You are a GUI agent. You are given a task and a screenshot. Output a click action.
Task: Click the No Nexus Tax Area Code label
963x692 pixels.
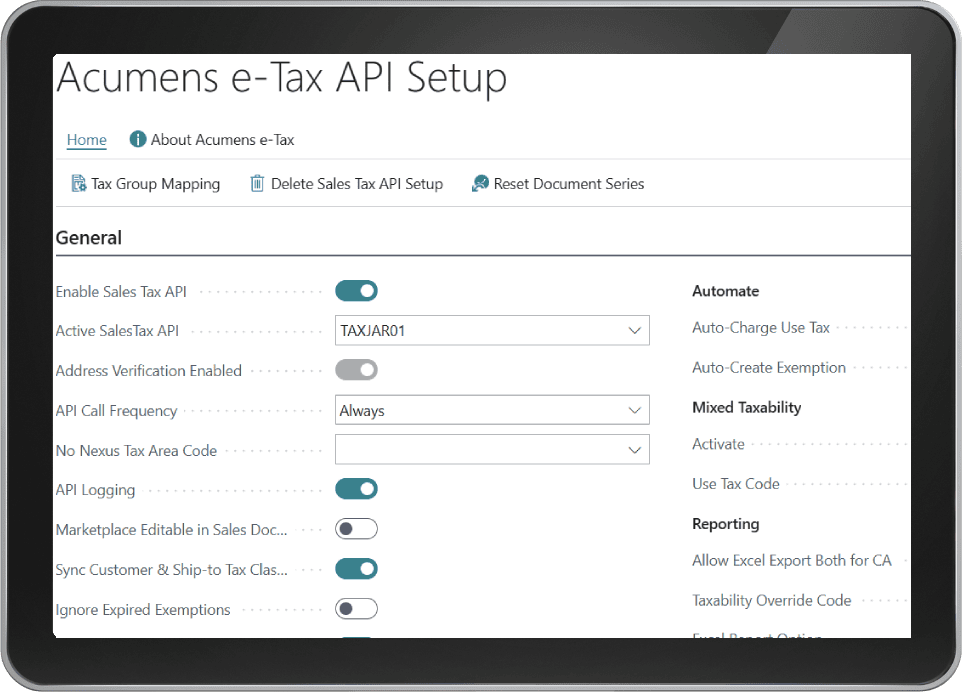tap(136, 451)
